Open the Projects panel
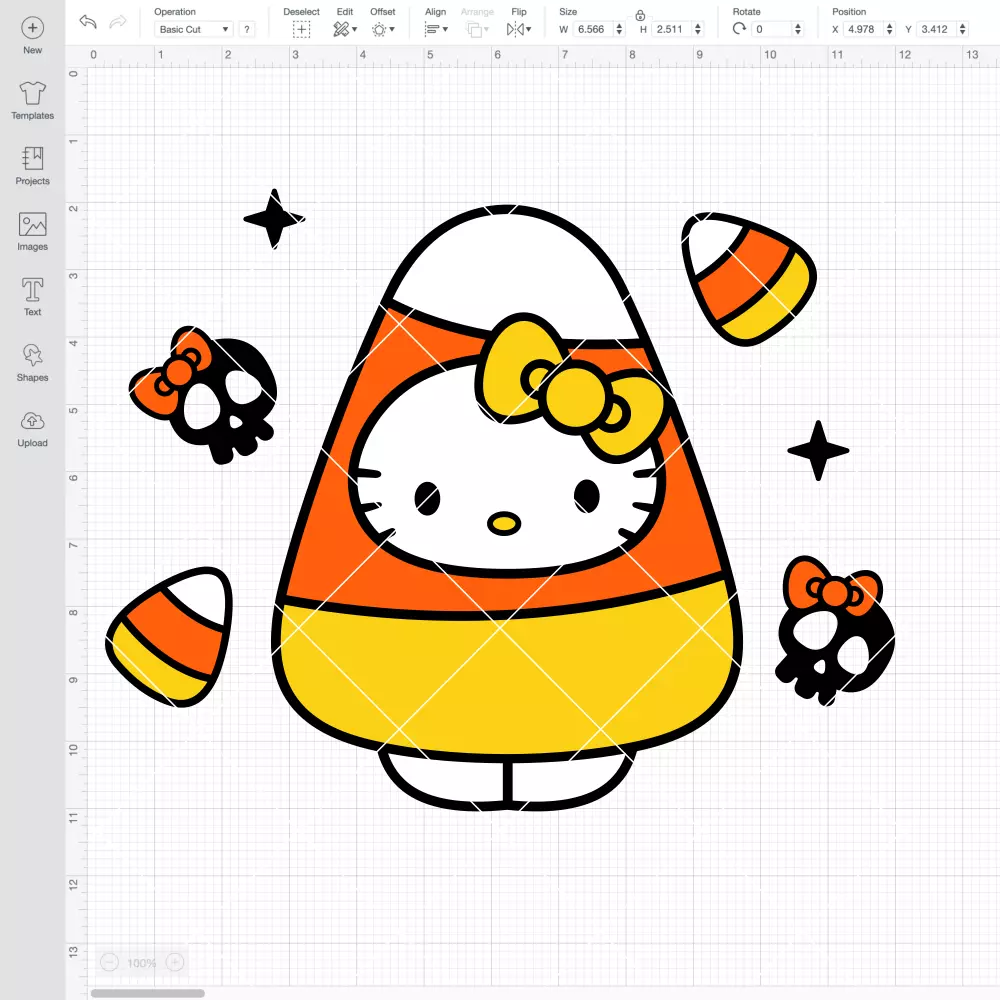1000x1000 pixels. pyautogui.click(x=33, y=166)
